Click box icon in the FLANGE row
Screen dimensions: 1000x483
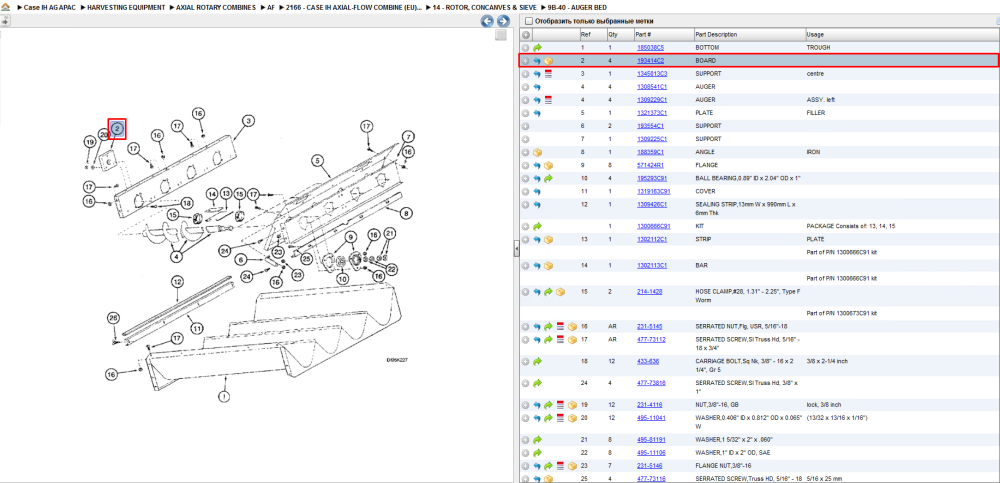click(x=548, y=165)
